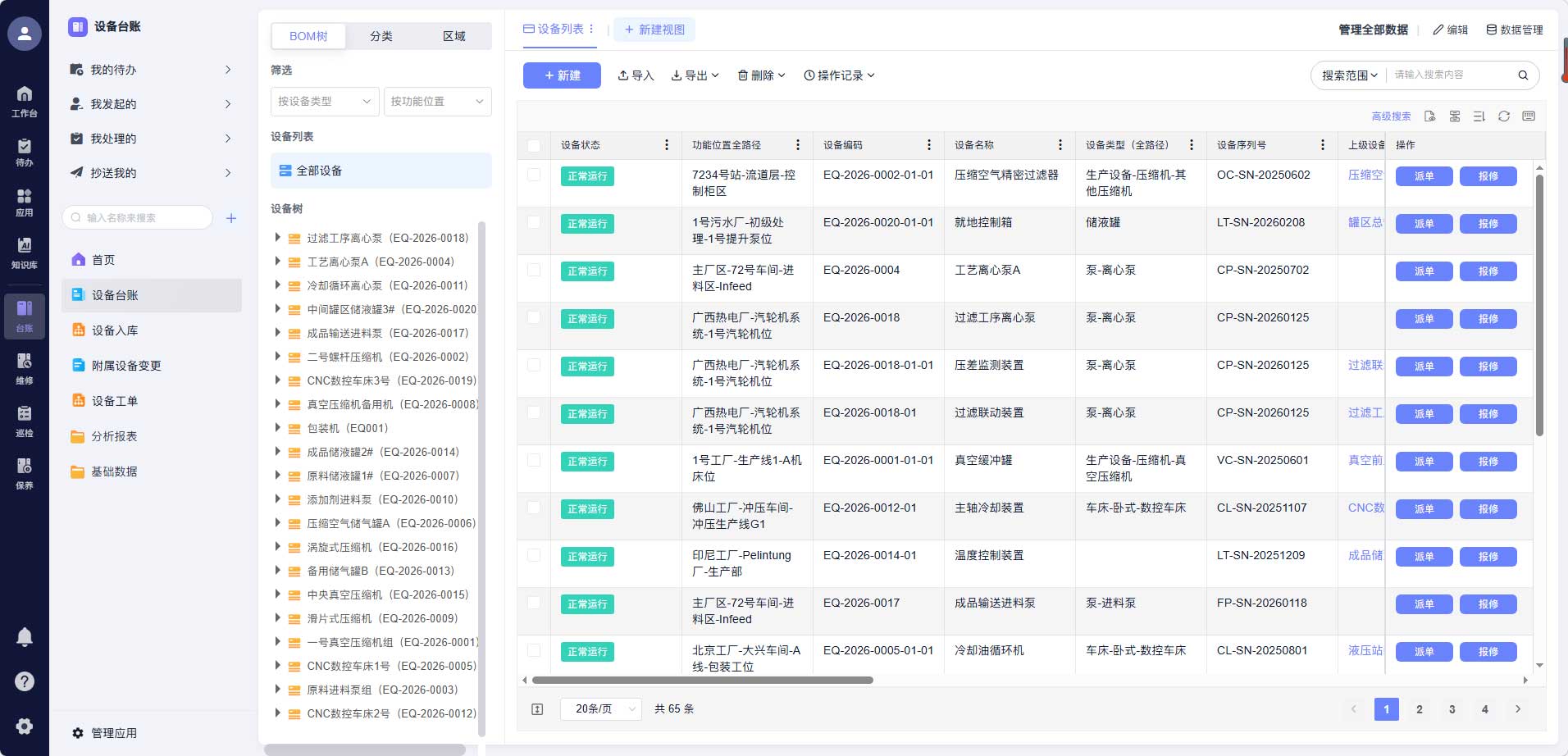Tick the select-all checkbox in table header

[534, 146]
